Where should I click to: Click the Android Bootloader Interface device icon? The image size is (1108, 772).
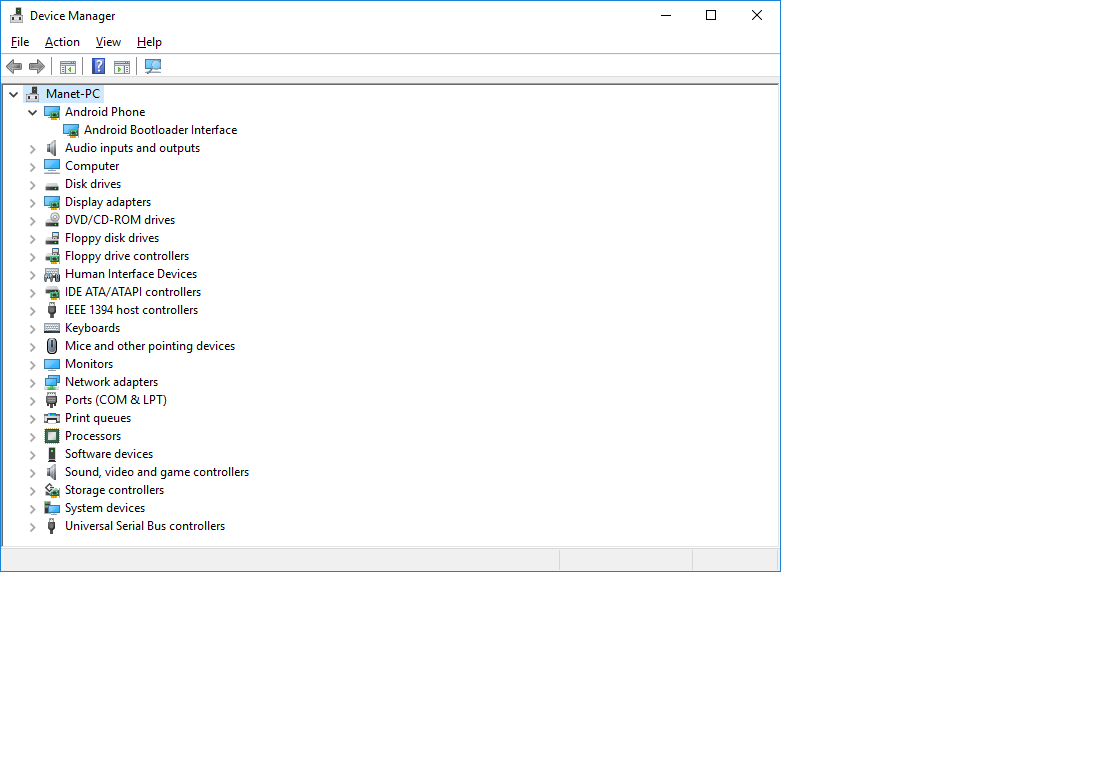71,130
